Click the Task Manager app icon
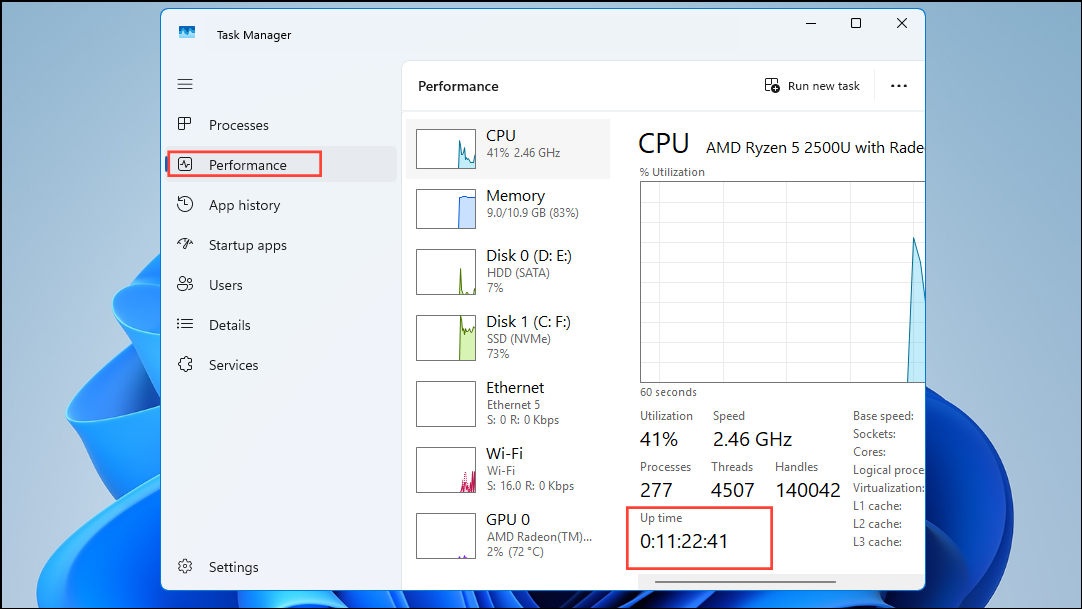 pyautogui.click(x=187, y=32)
